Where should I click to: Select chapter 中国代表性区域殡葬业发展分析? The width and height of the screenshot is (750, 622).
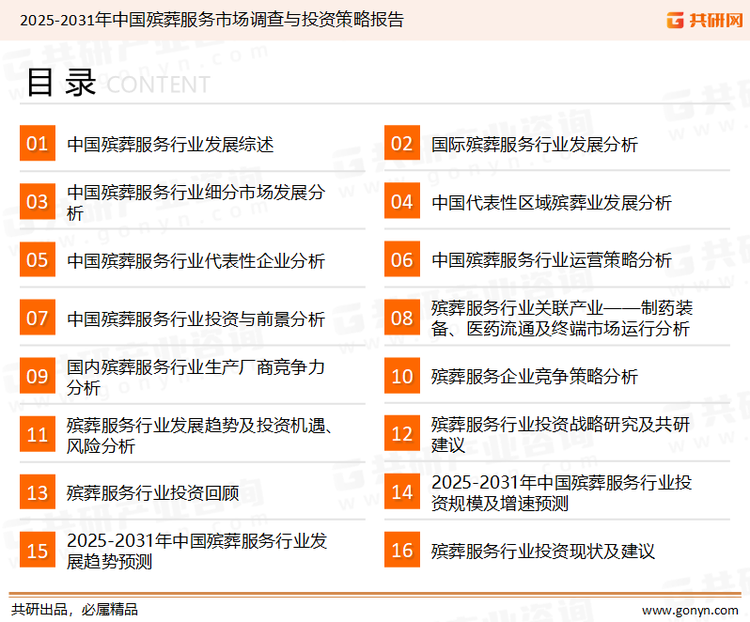tap(551, 202)
